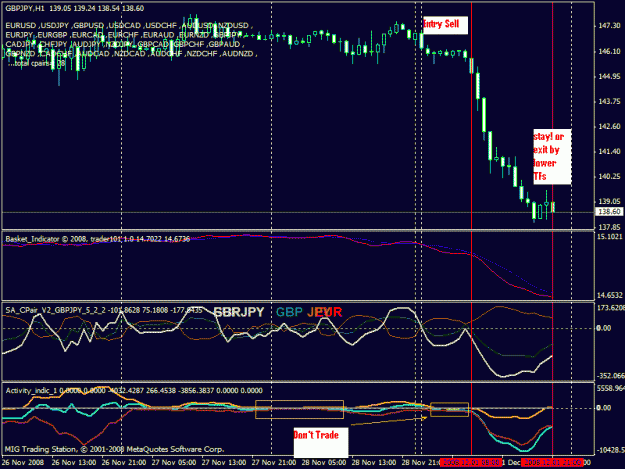Image resolution: width=625 pixels, height=469 pixels.
Task: Click the red 2008.12.01 21:00 time marker
Action: coord(552,463)
